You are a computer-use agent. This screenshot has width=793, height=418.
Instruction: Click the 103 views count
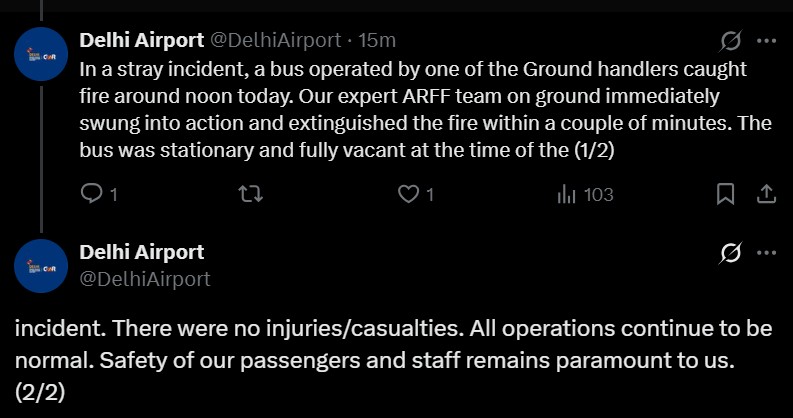click(x=598, y=194)
